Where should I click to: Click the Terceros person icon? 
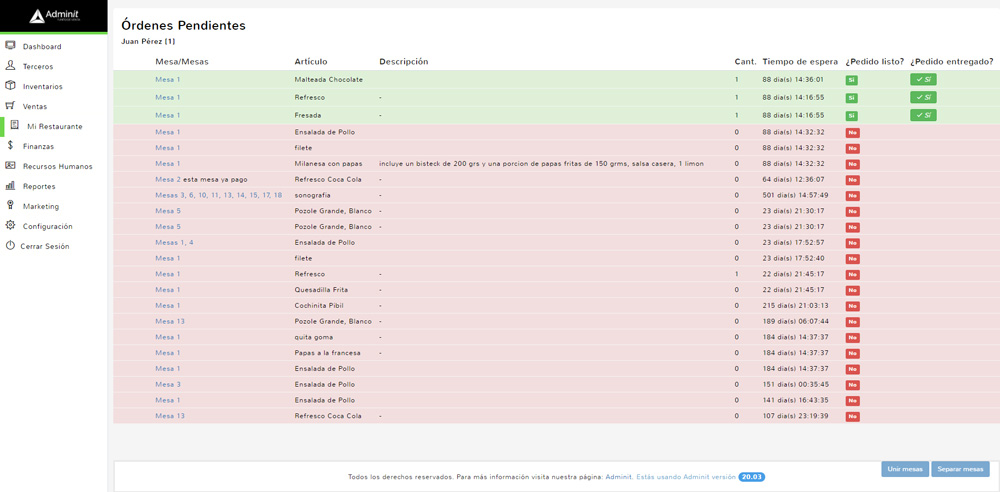pyautogui.click(x=11, y=66)
